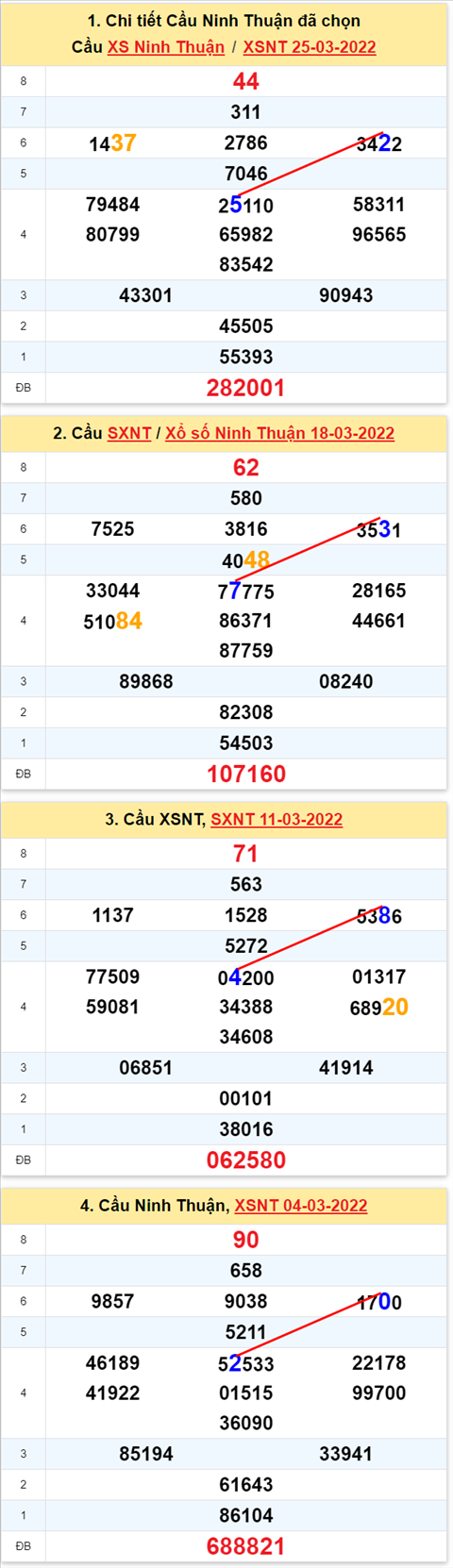Open Xổ số Ninh Thuận 18-03-2022 link
Viewport: 453px width, 1568px height.
tap(280, 433)
